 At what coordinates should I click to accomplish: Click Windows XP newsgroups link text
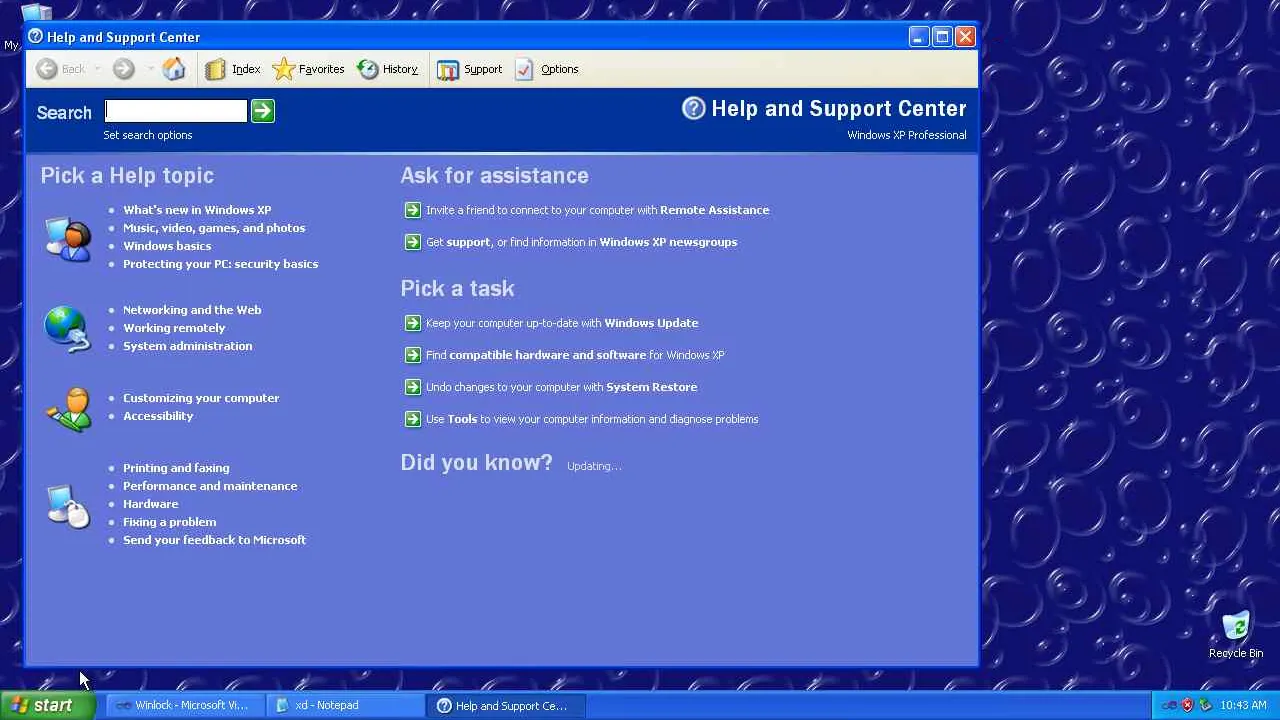pos(668,242)
